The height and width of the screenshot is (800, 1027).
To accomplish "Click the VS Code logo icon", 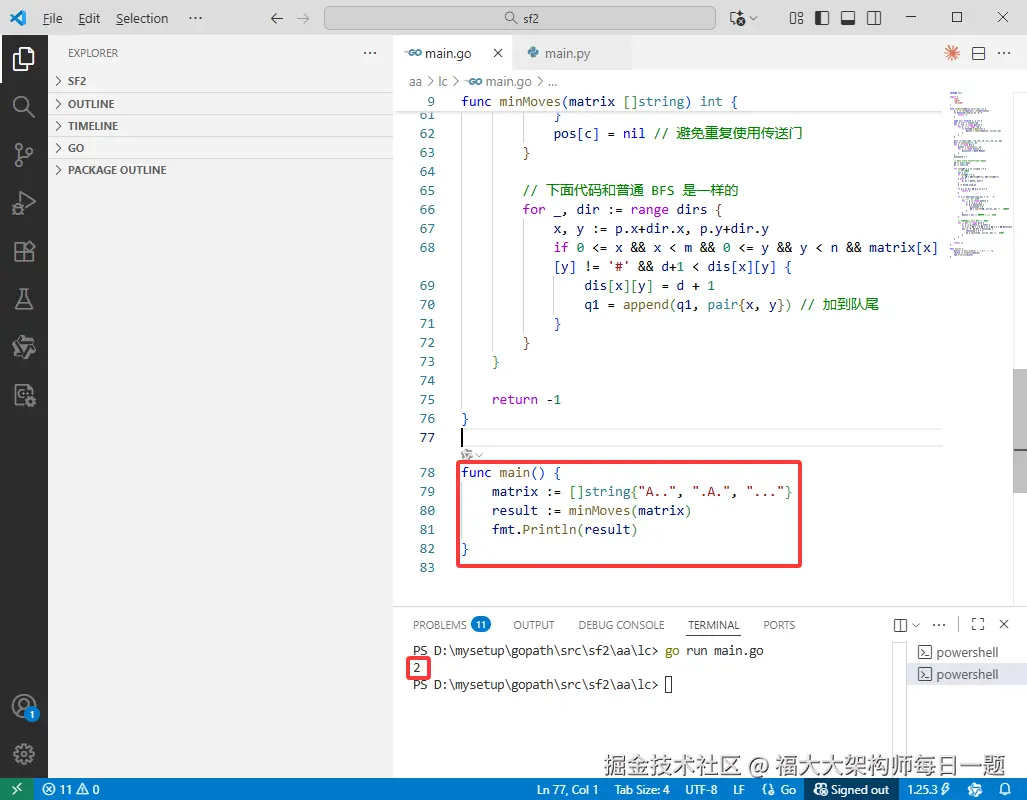I will (18, 18).
